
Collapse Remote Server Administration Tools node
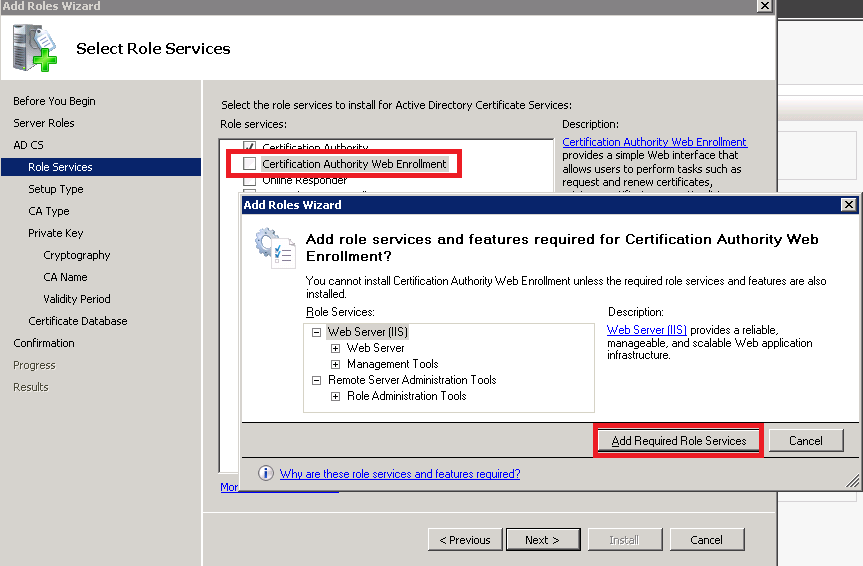click(316, 380)
